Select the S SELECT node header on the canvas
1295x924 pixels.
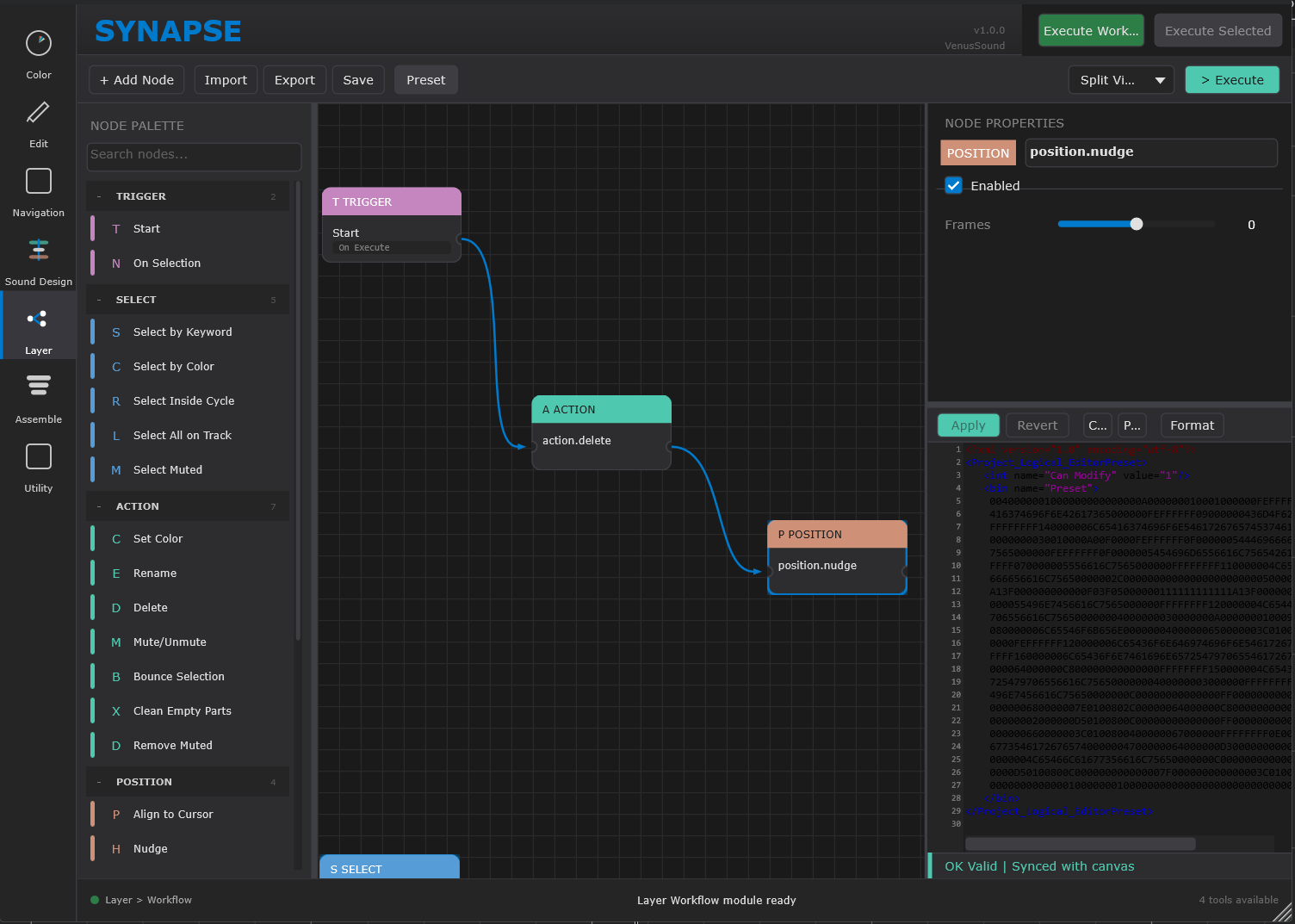click(389, 867)
